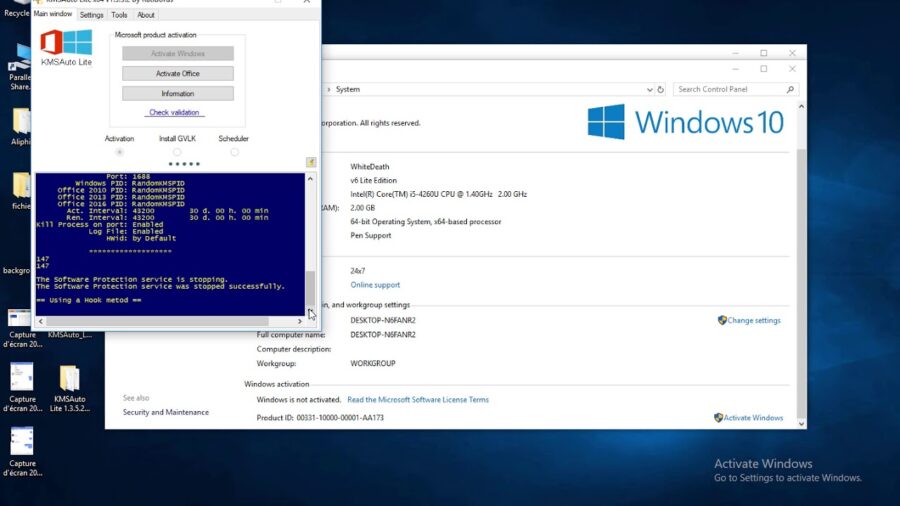
Task: Open the Tools tab
Action: pyautogui.click(x=119, y=15)
